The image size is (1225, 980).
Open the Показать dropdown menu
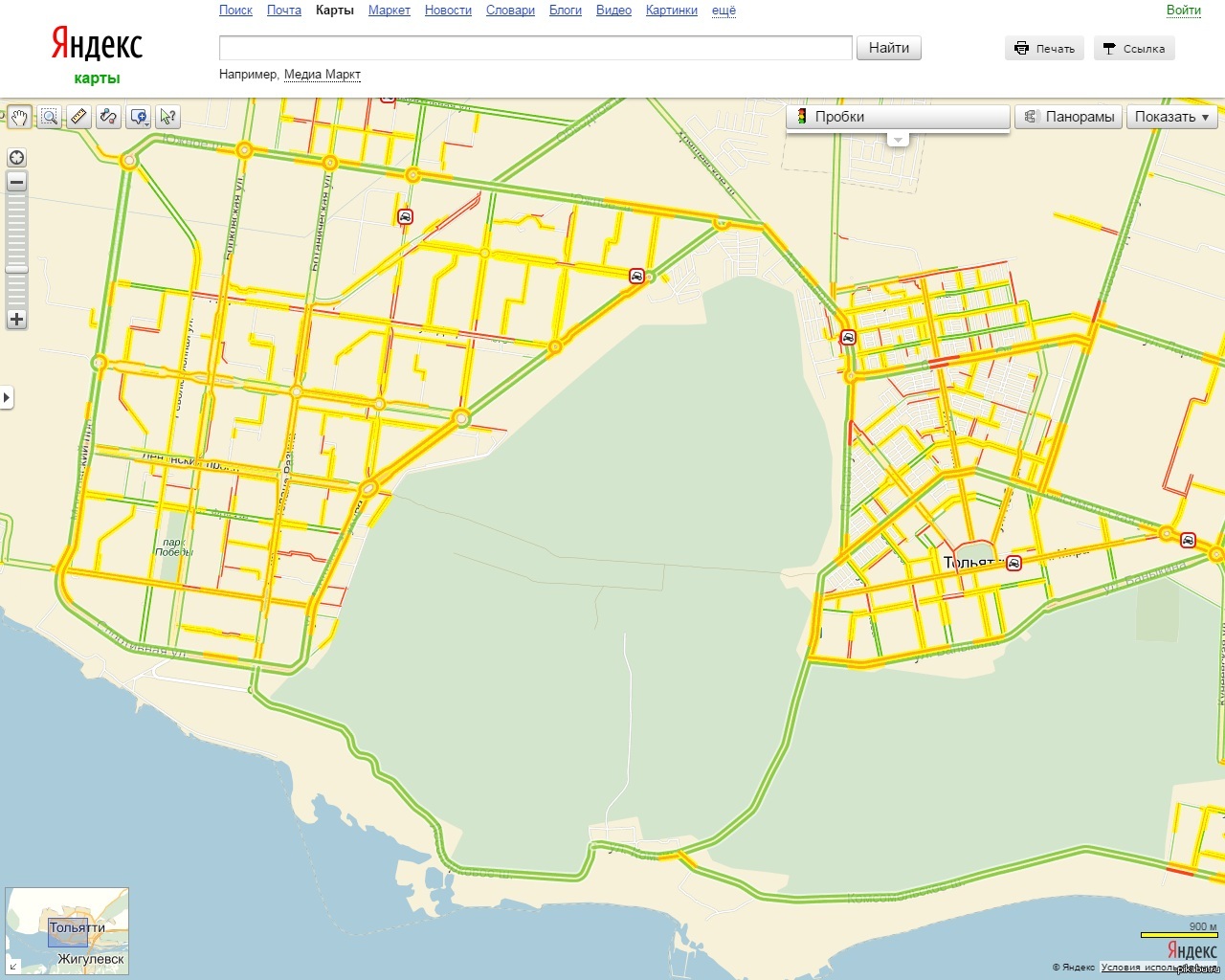[x=1172, y=117]
